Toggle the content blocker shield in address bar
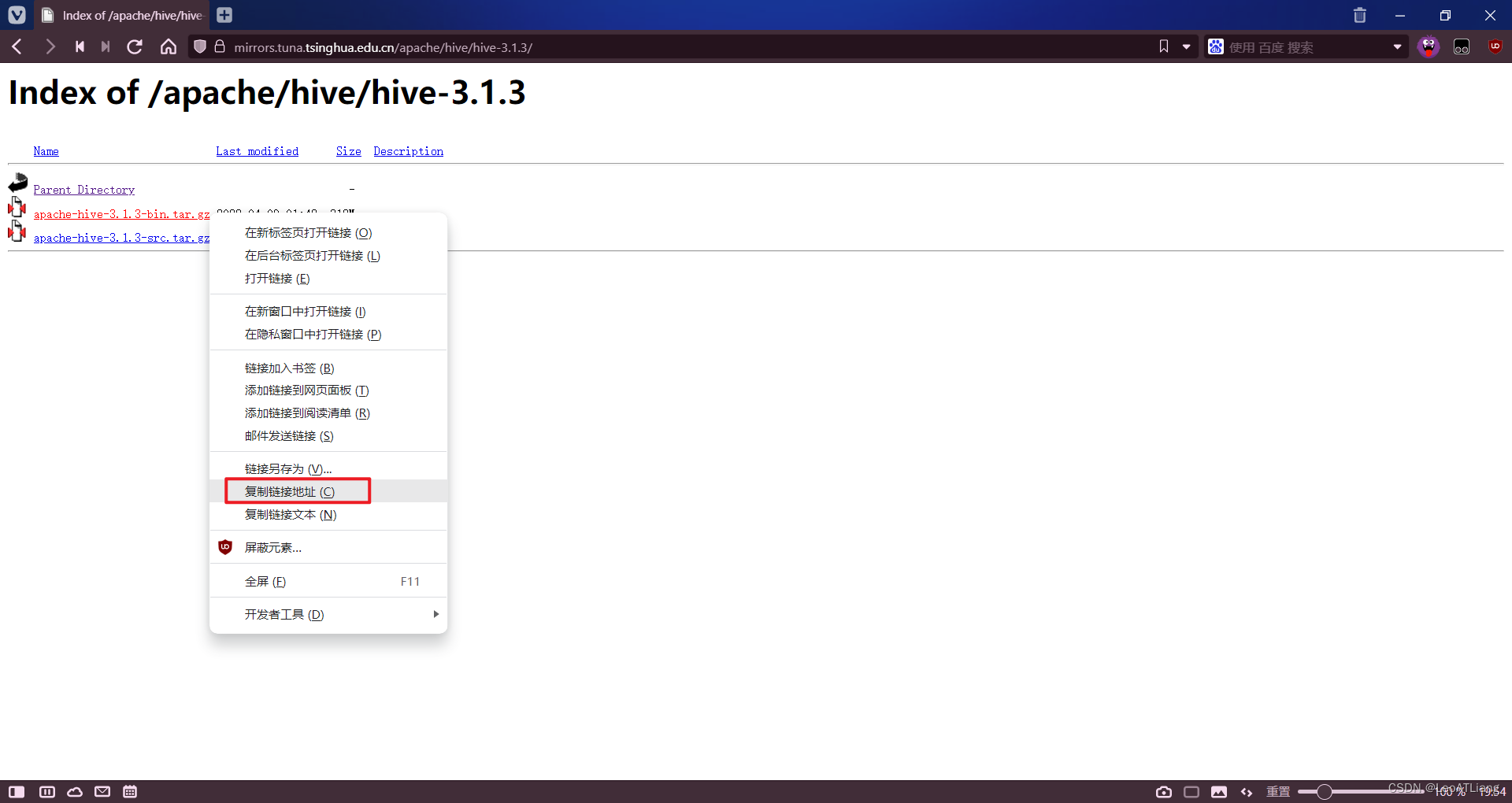Screen dimensions: 1512x803 [199, 46]
